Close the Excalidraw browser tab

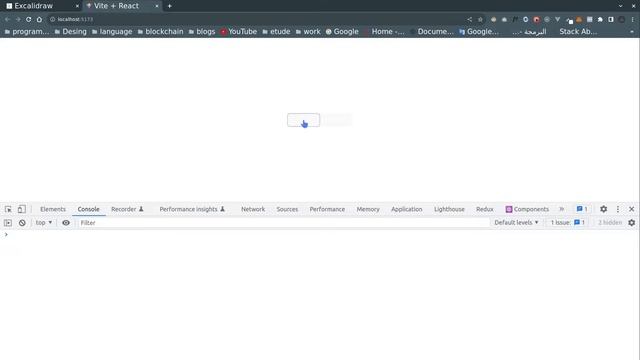[77, 6]
